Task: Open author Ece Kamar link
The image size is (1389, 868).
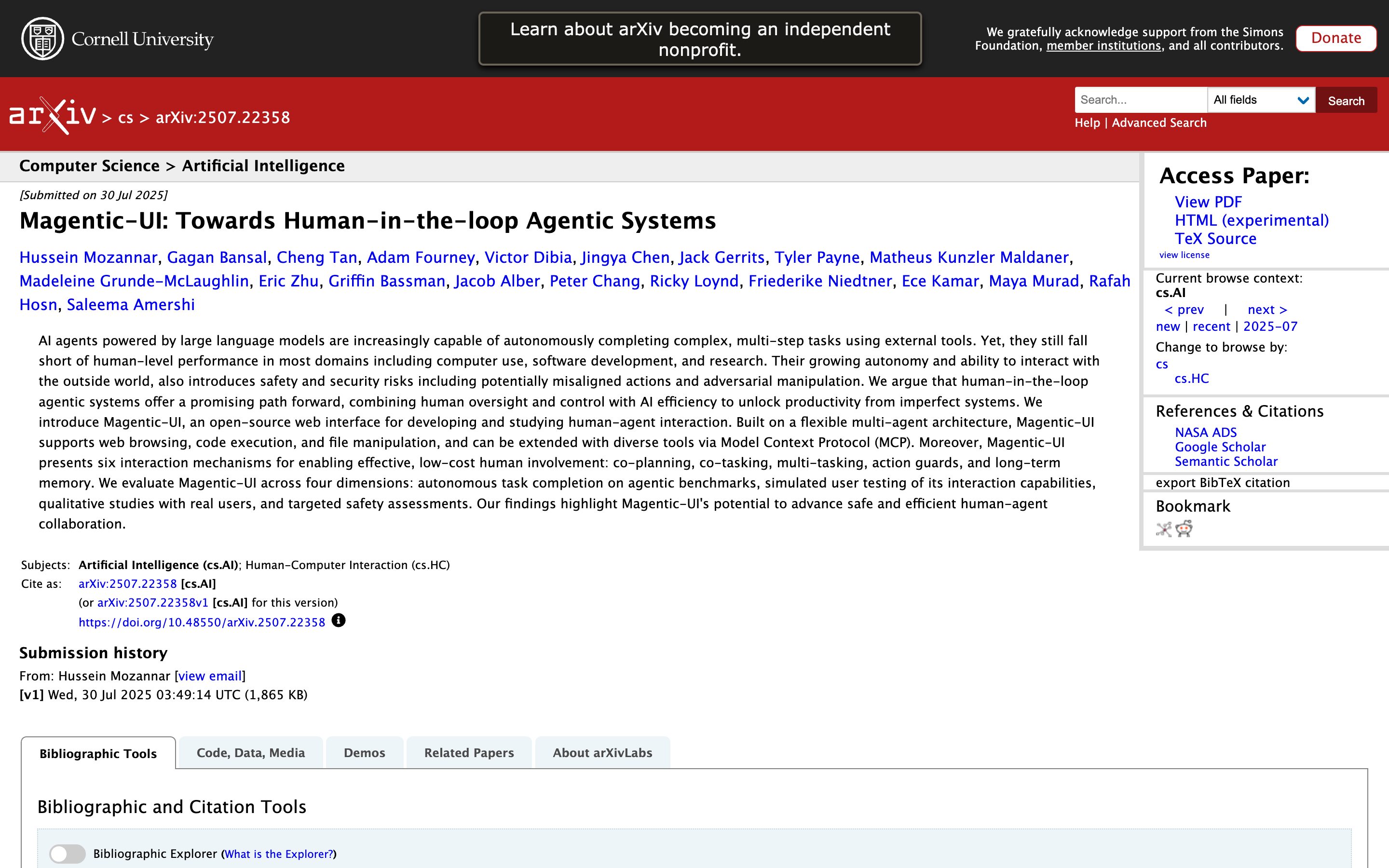Action: 940,281
